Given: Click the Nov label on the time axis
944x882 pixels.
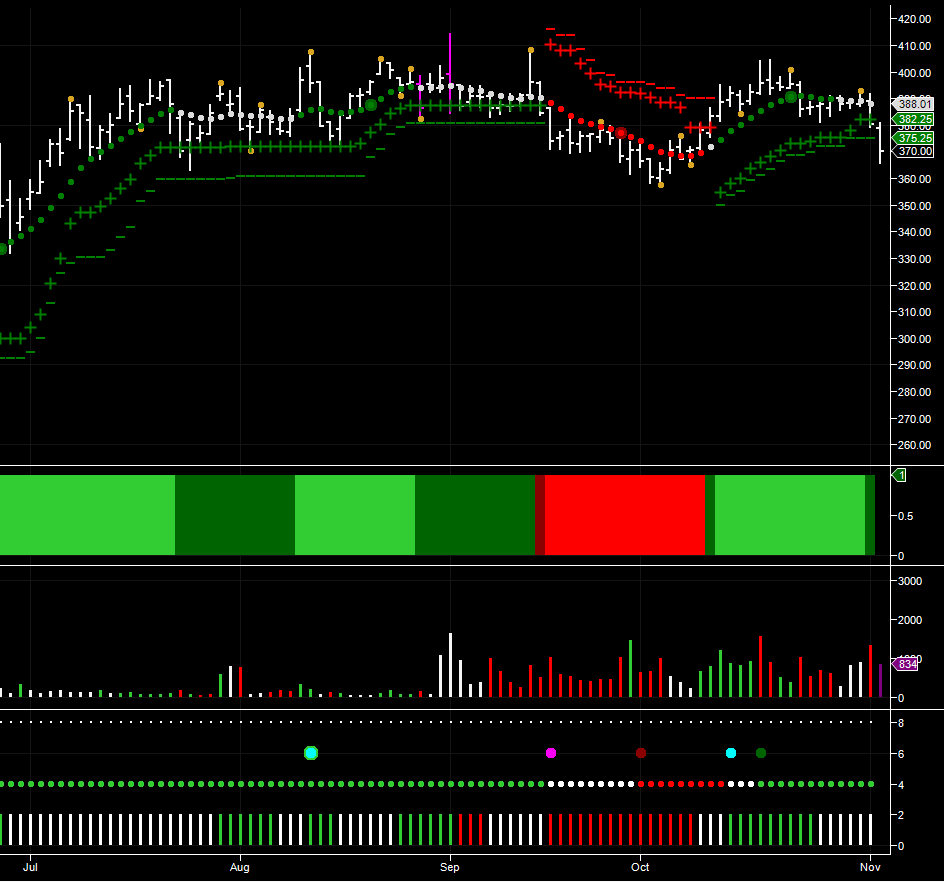Looking at the screenshot, I should 870,867.
